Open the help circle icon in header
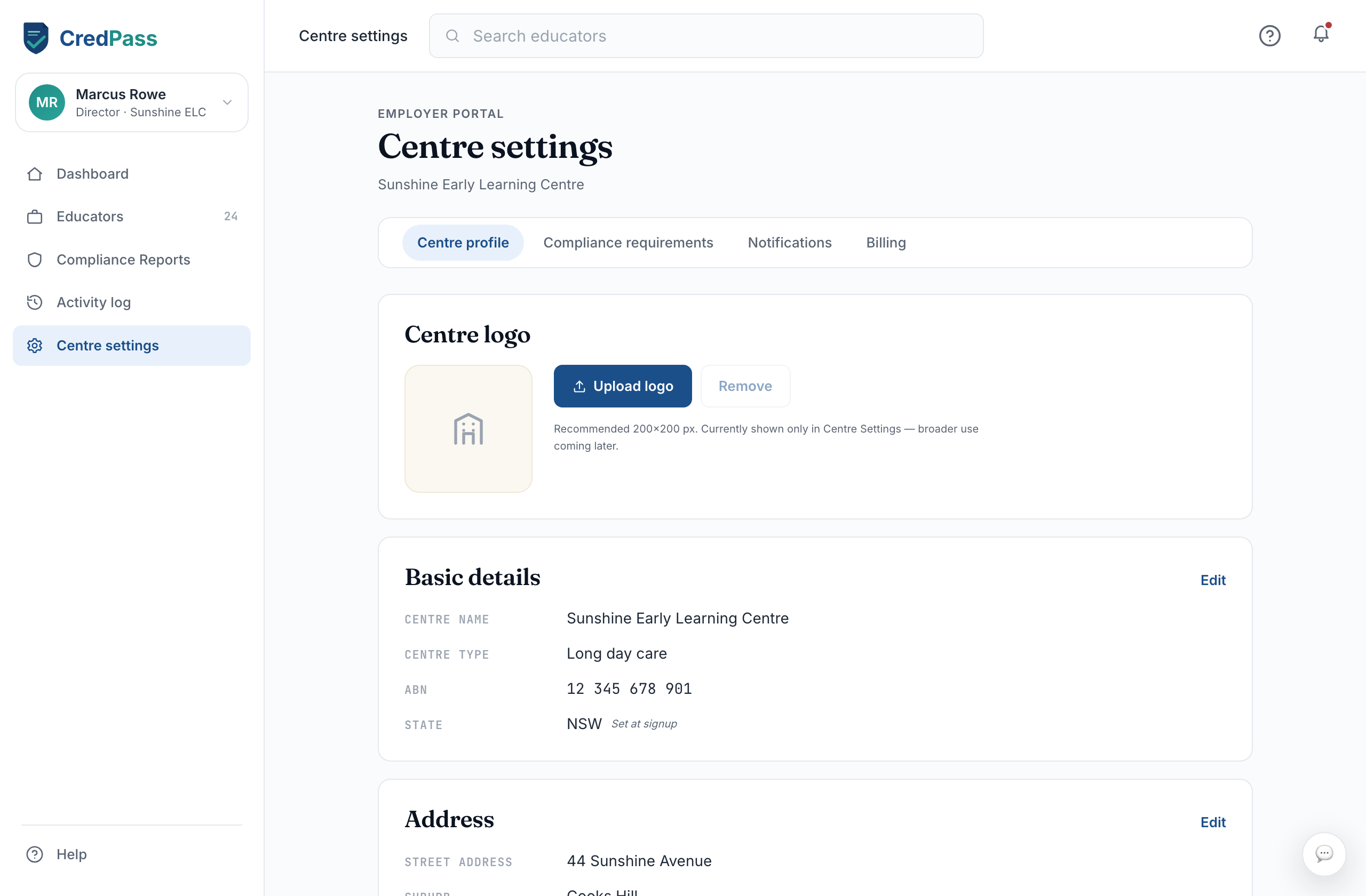The width and height of the screenshot is (1366, 896). (x=1269, y=36)
